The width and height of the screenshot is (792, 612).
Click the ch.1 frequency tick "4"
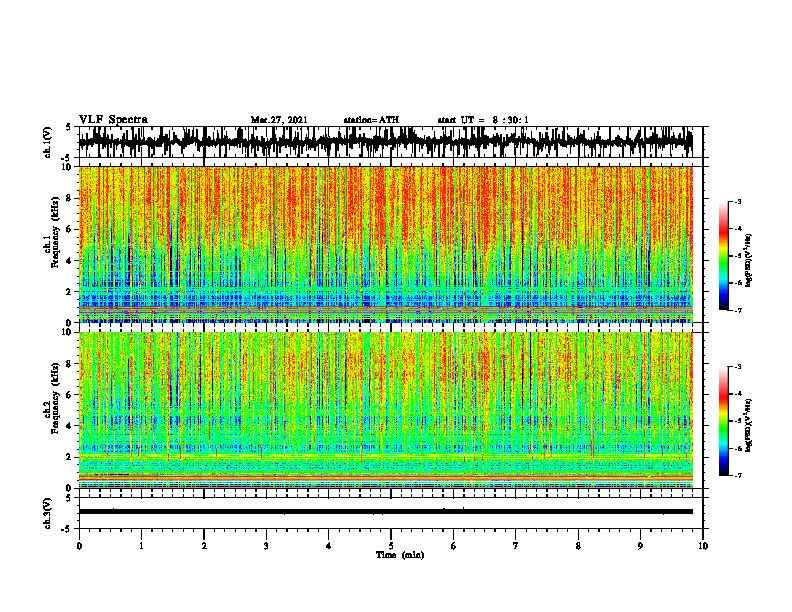(x=70, y=261)
